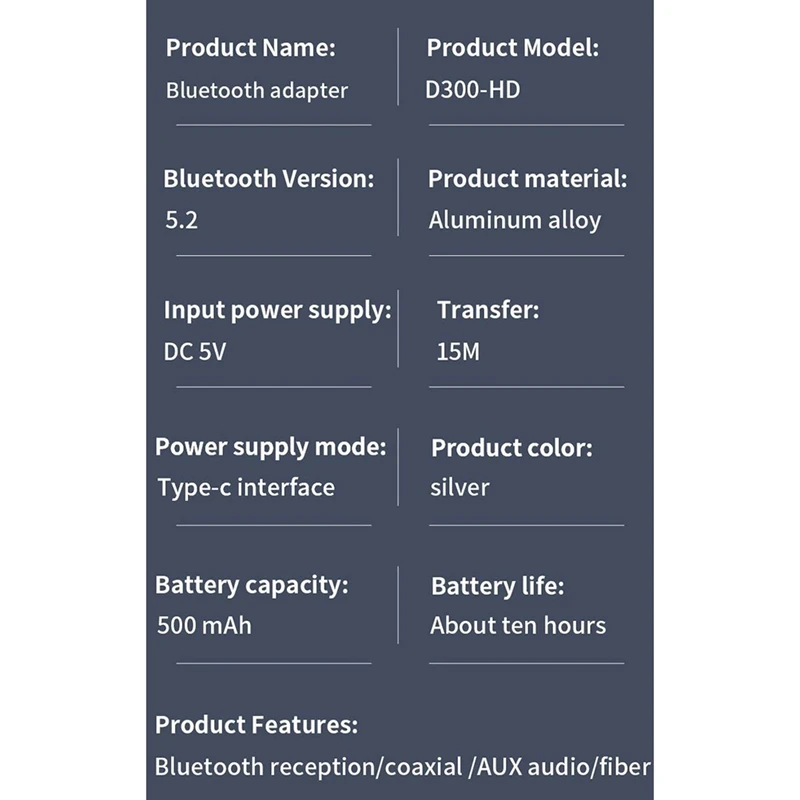Select the 15M transfer distance value
800x800 pixels.
pyautogui.click(x=456, y=352)
